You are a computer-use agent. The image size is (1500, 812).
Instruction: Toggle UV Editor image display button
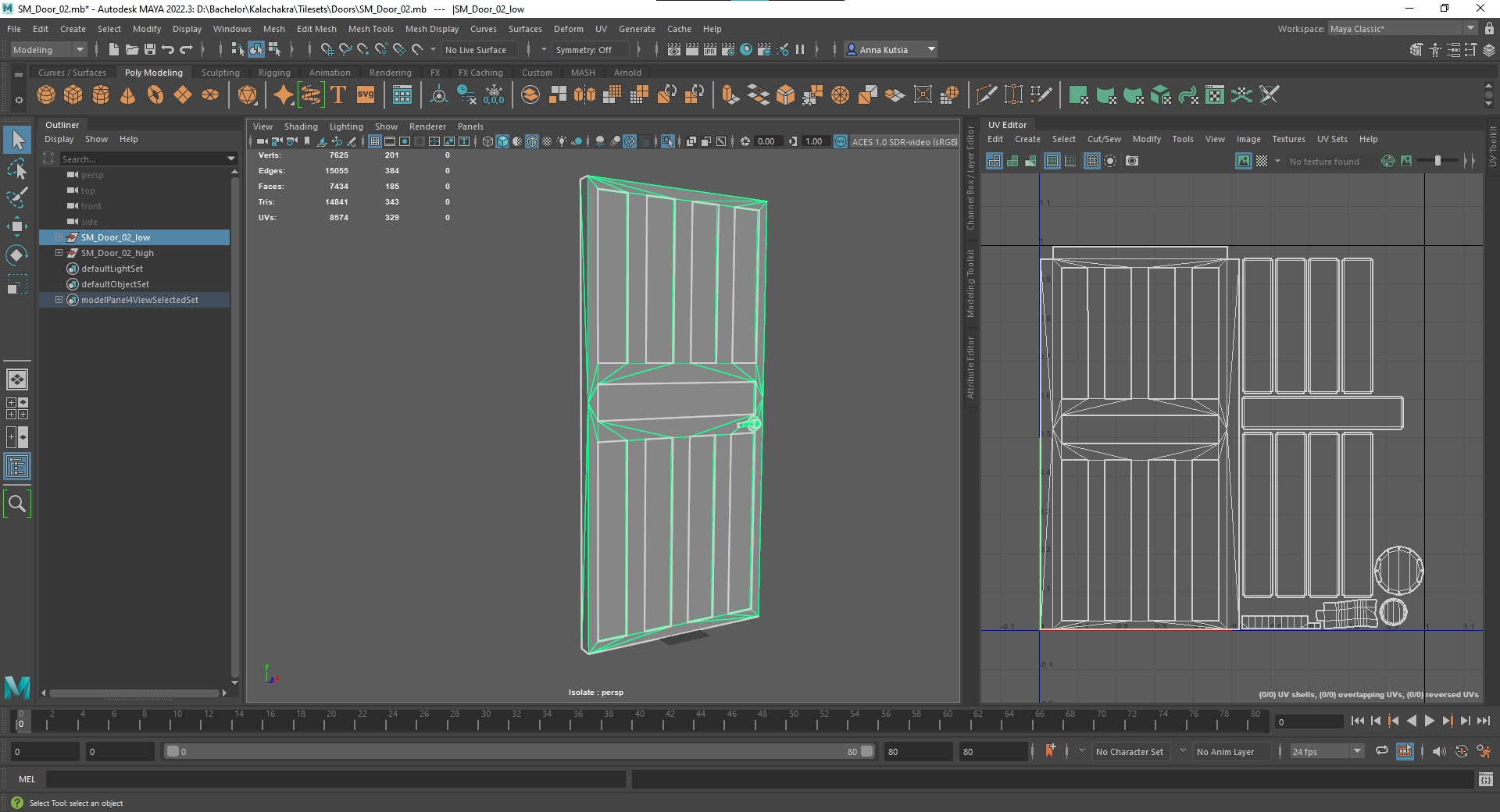pyautogui.click(x=1244, y=161)
